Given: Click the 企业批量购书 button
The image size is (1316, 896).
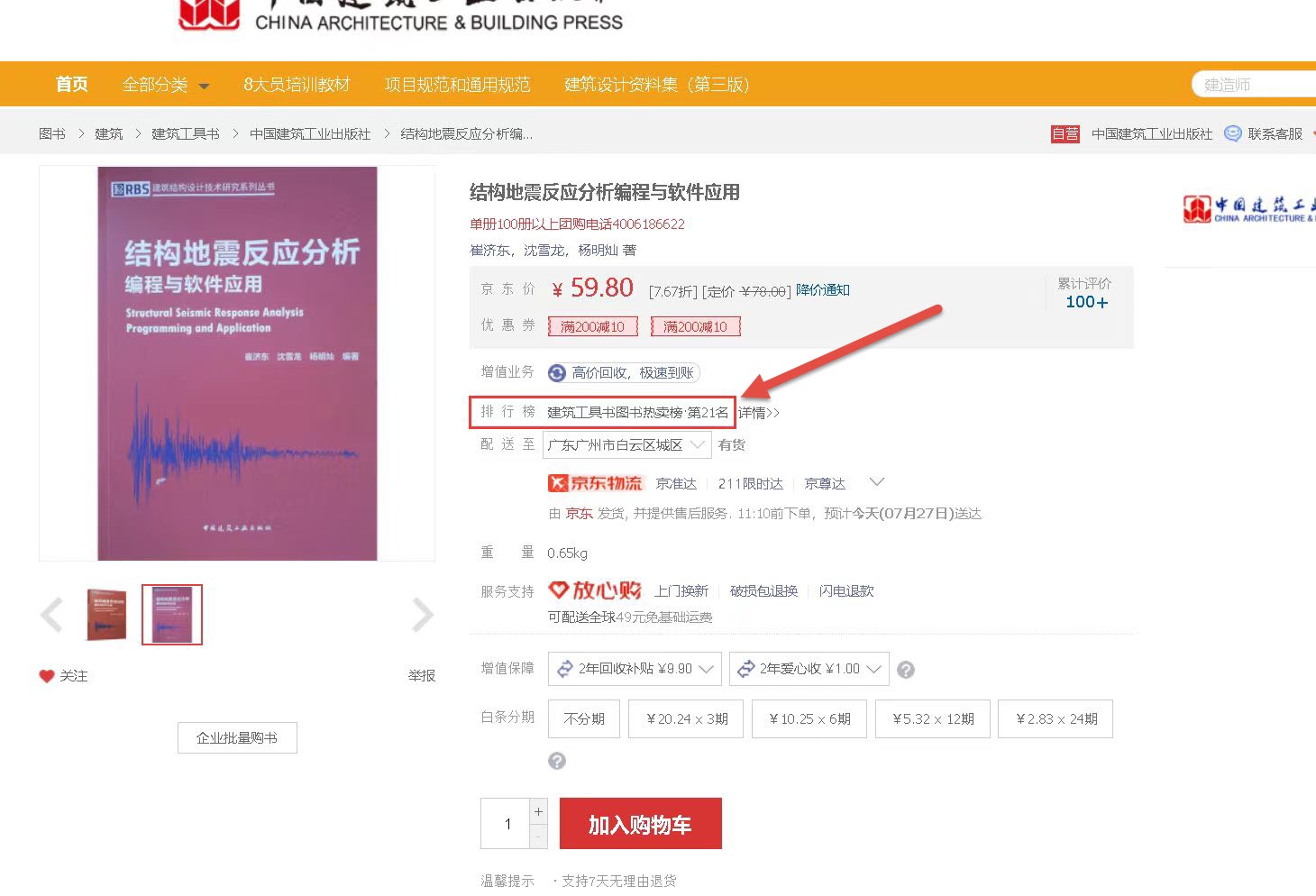Looking at the screenshot, I should click(237, 737).
